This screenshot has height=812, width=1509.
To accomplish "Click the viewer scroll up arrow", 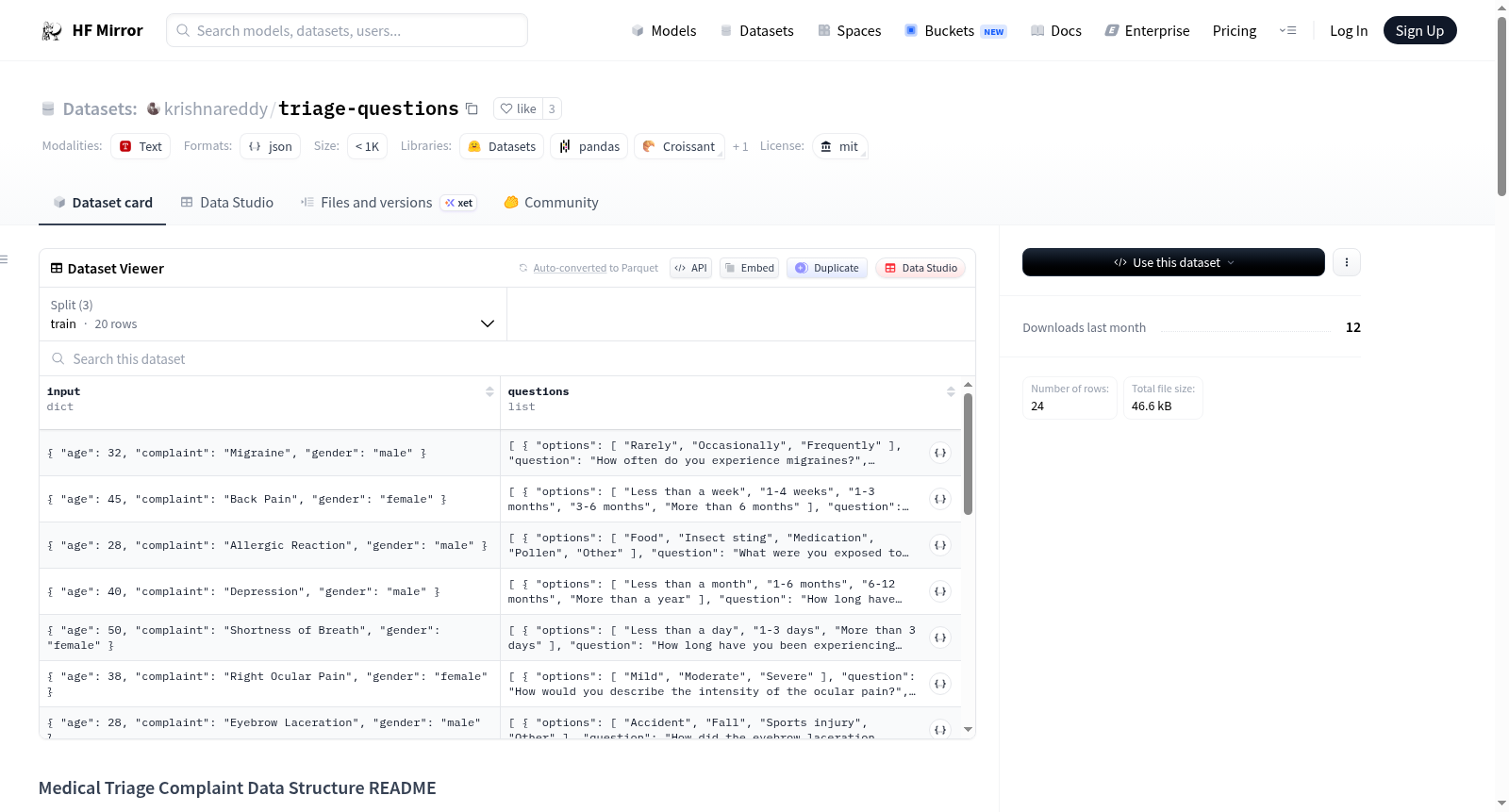I will coord(968,385).
